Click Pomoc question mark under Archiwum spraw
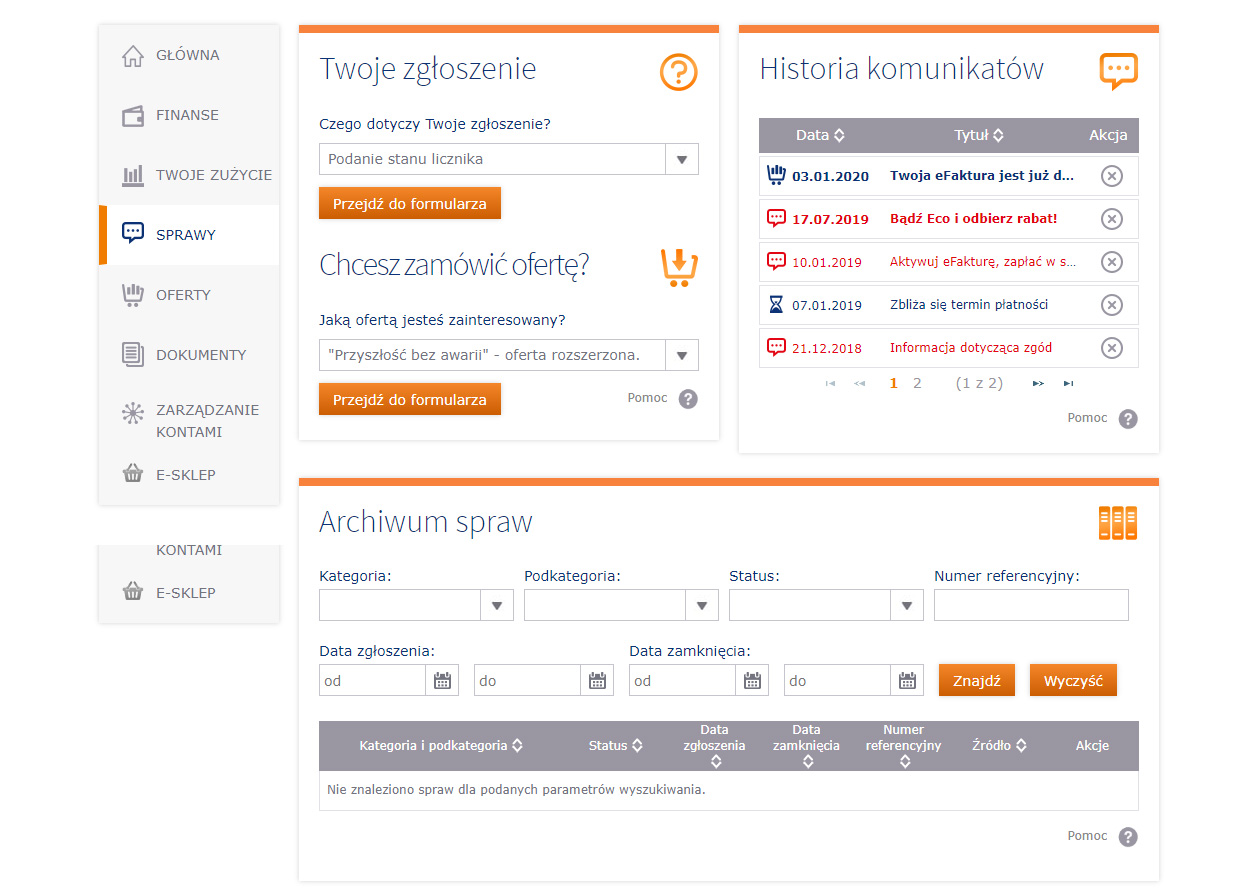 [x=1128, y=836]
